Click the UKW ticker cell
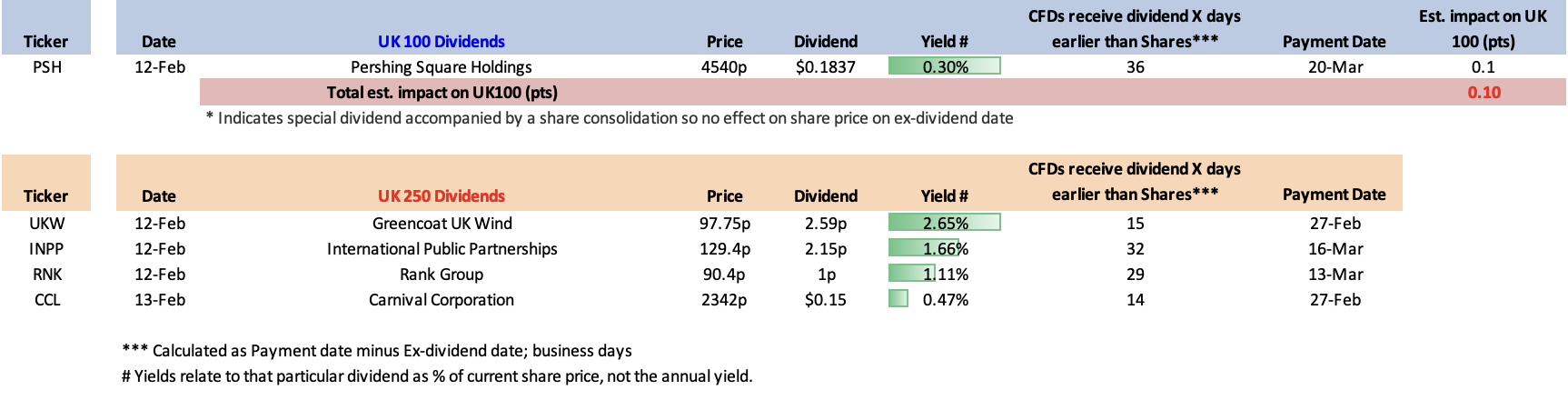Viewport: 1568px width, 400px height. point(47,224)
